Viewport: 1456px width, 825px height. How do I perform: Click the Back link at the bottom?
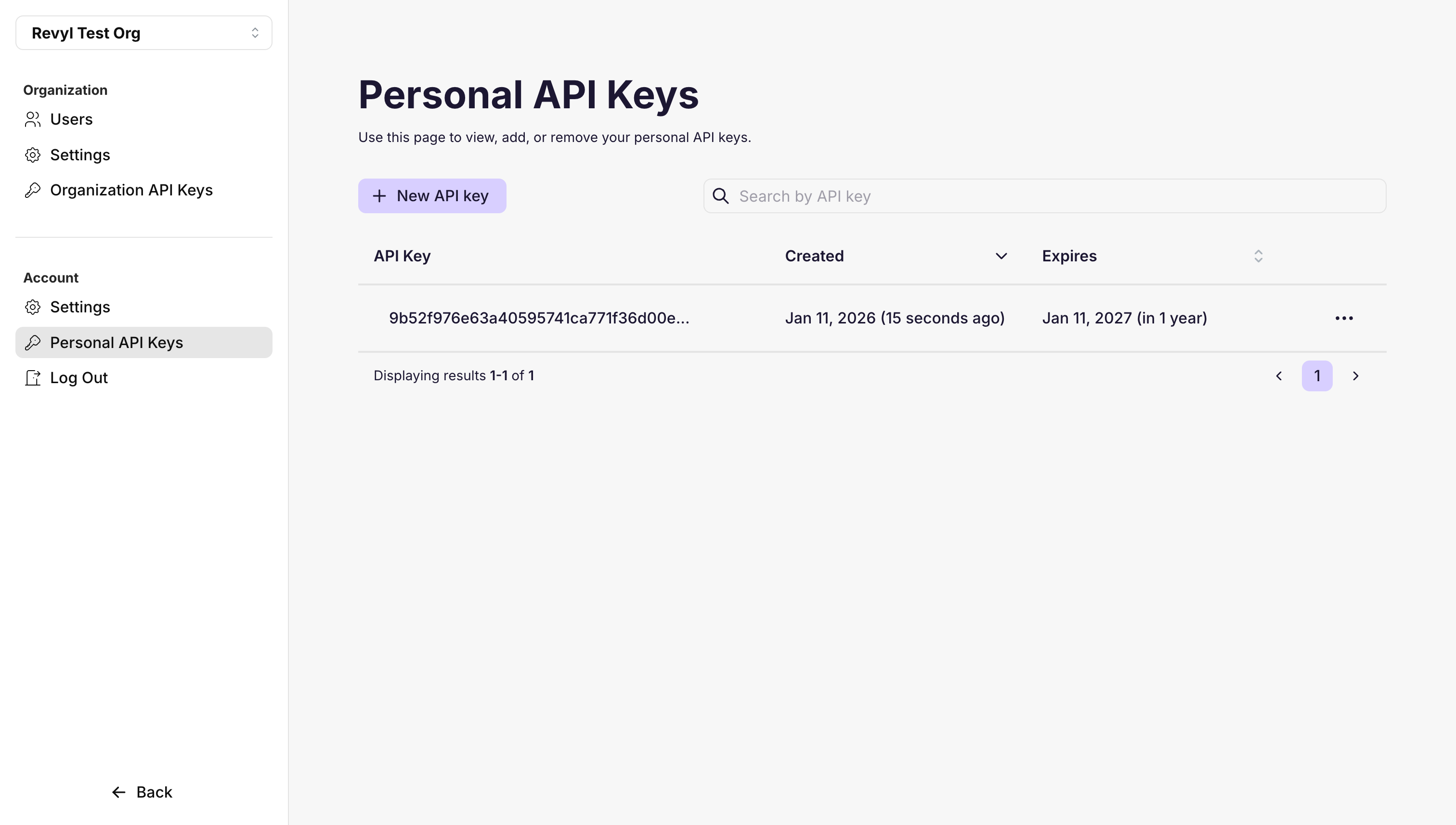click(141, 792)
